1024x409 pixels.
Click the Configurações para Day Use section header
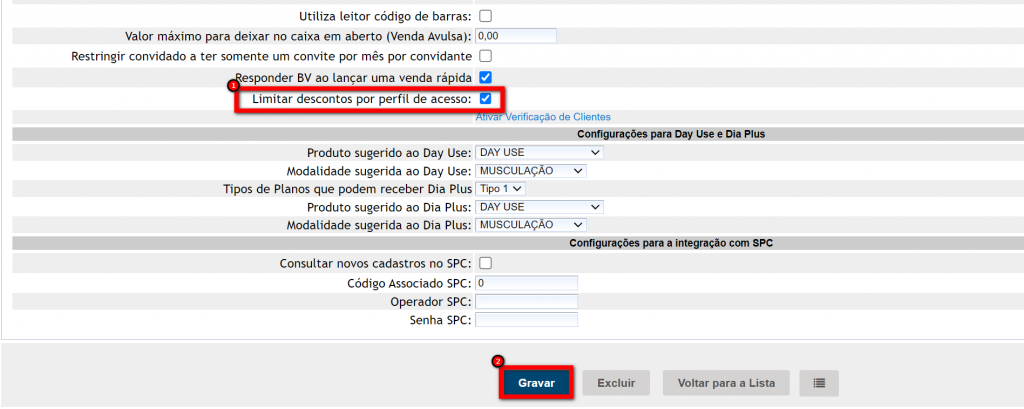pyautogui.click(x=678, y=133)
